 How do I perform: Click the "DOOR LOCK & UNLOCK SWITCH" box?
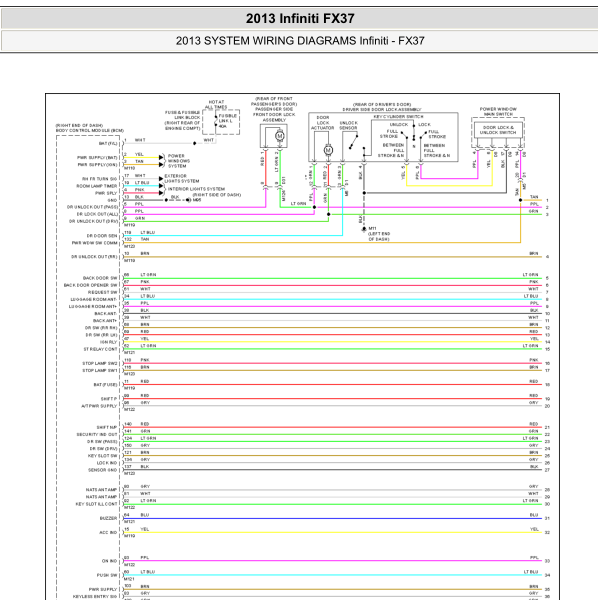[498, 130]
